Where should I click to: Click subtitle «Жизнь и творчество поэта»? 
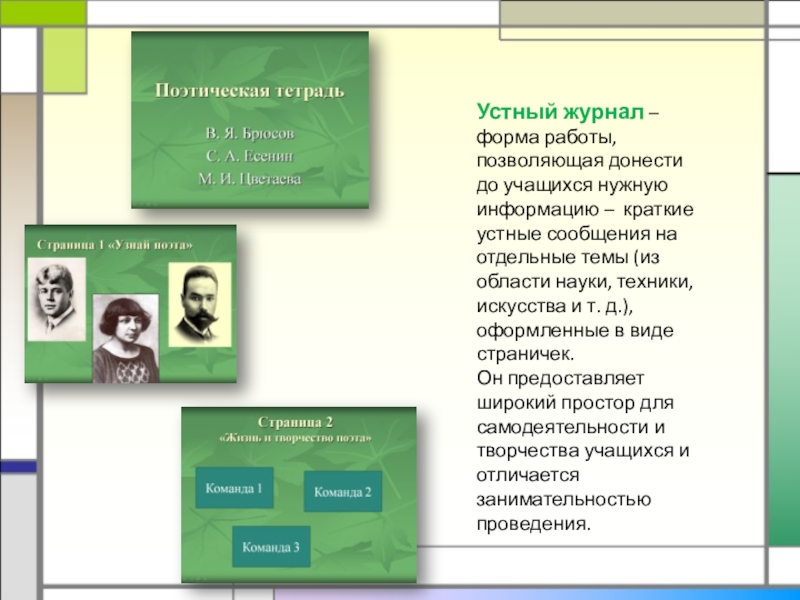point(295,438)
